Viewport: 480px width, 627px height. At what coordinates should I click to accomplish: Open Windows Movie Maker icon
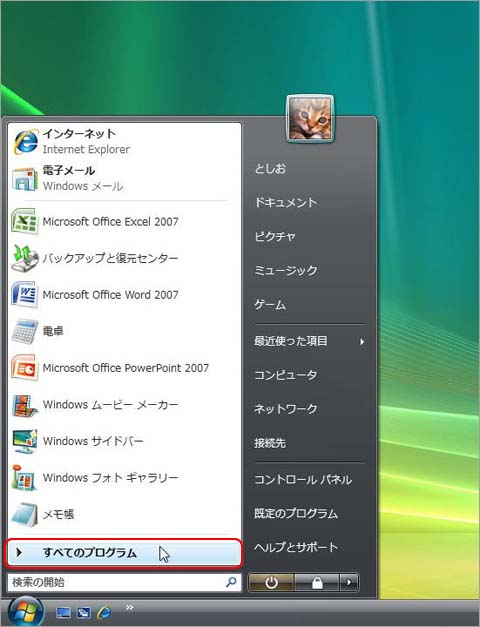coord(25,405)
